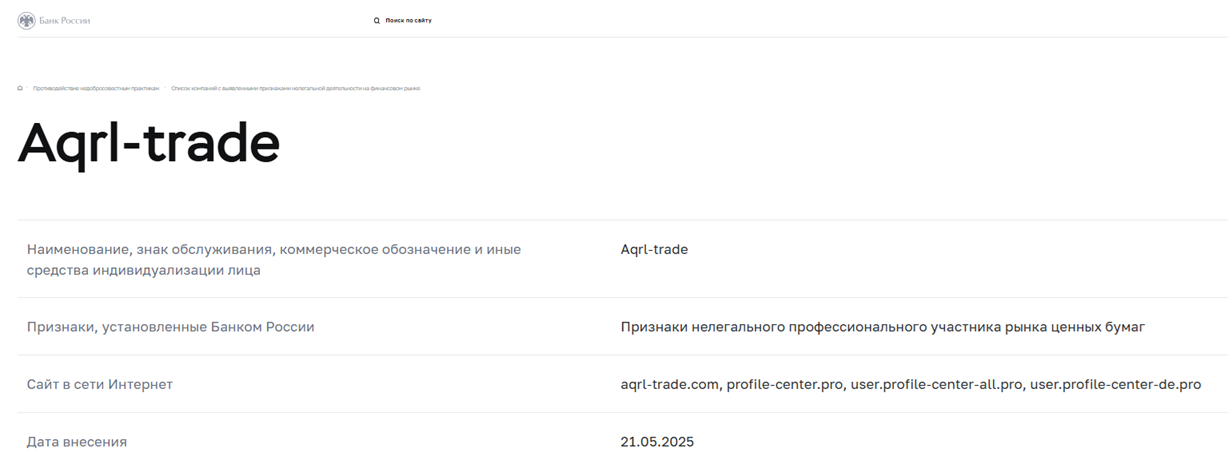The height and width of the screenshot is (468, 1228).
Task: Click the profile-center.pro site entry
Action: point(784,384)
